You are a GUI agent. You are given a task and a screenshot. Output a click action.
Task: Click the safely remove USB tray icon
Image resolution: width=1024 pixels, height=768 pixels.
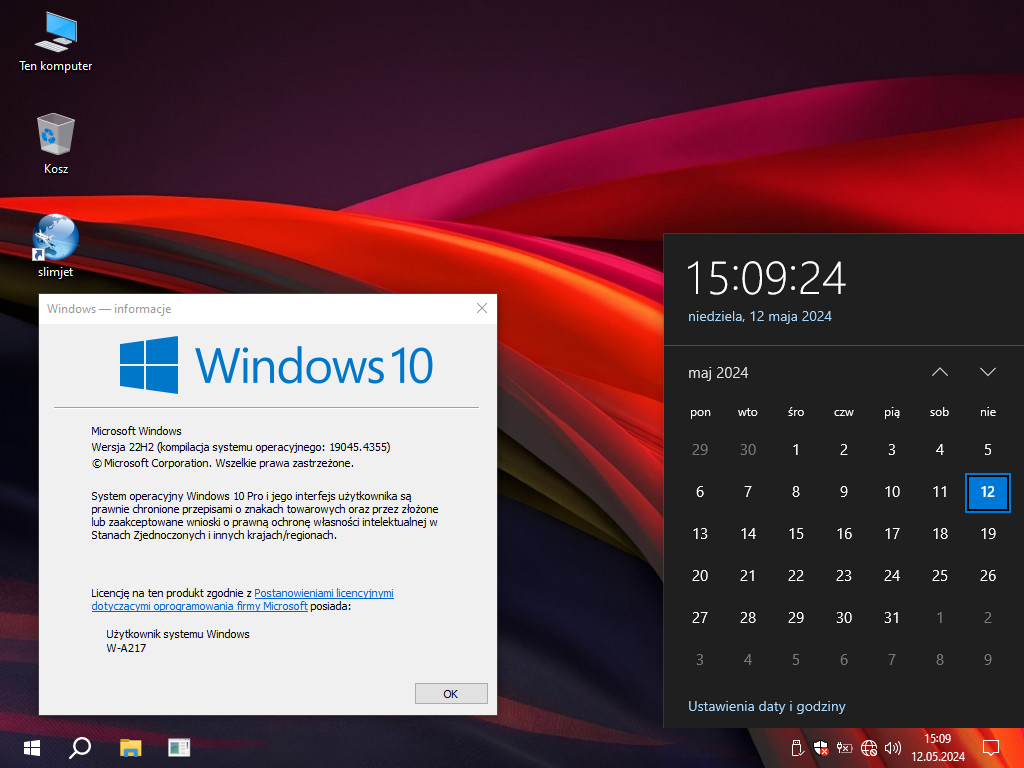[797, 747]
